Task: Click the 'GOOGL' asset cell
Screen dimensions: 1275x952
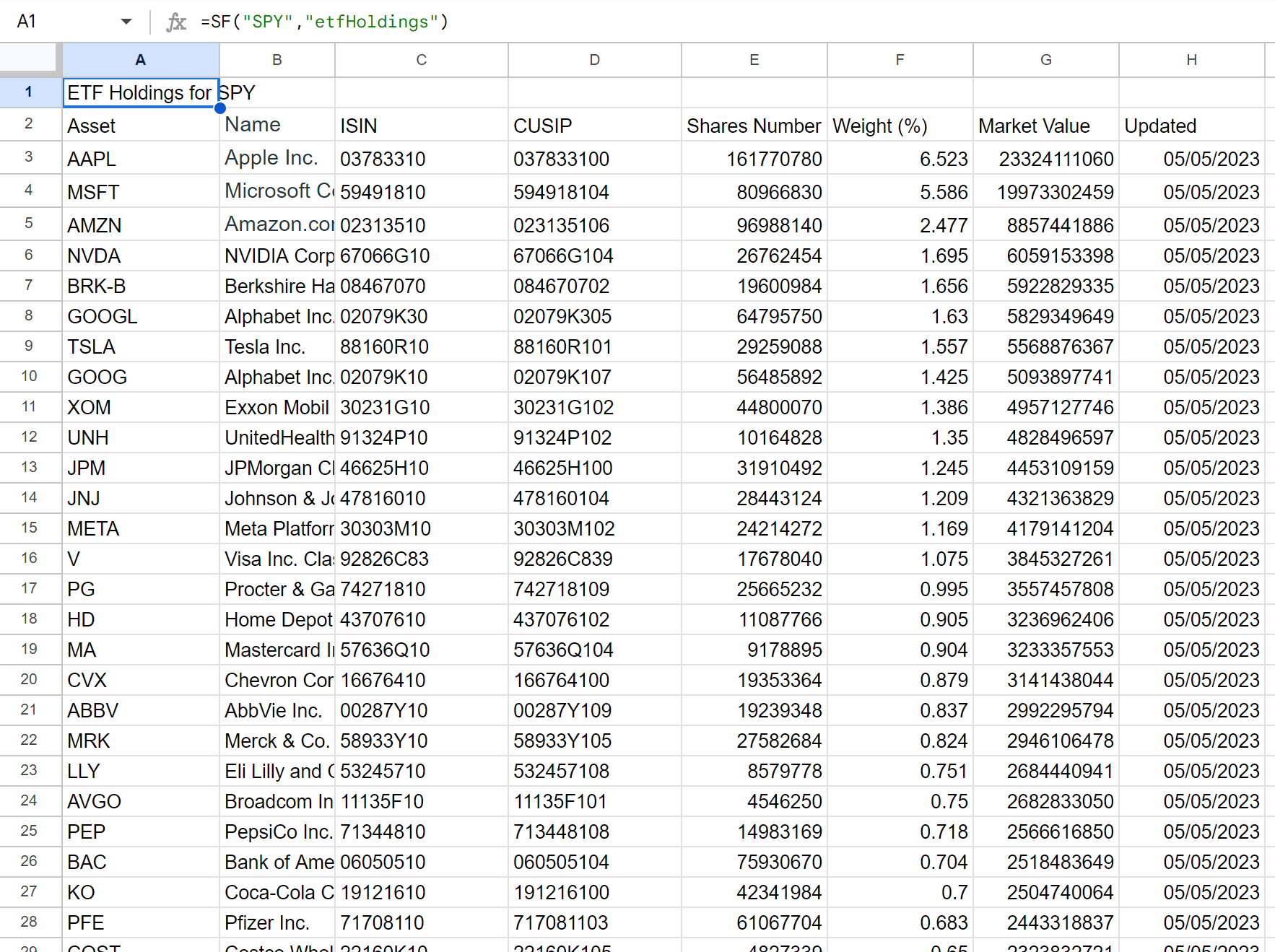Action: (141, 316)
